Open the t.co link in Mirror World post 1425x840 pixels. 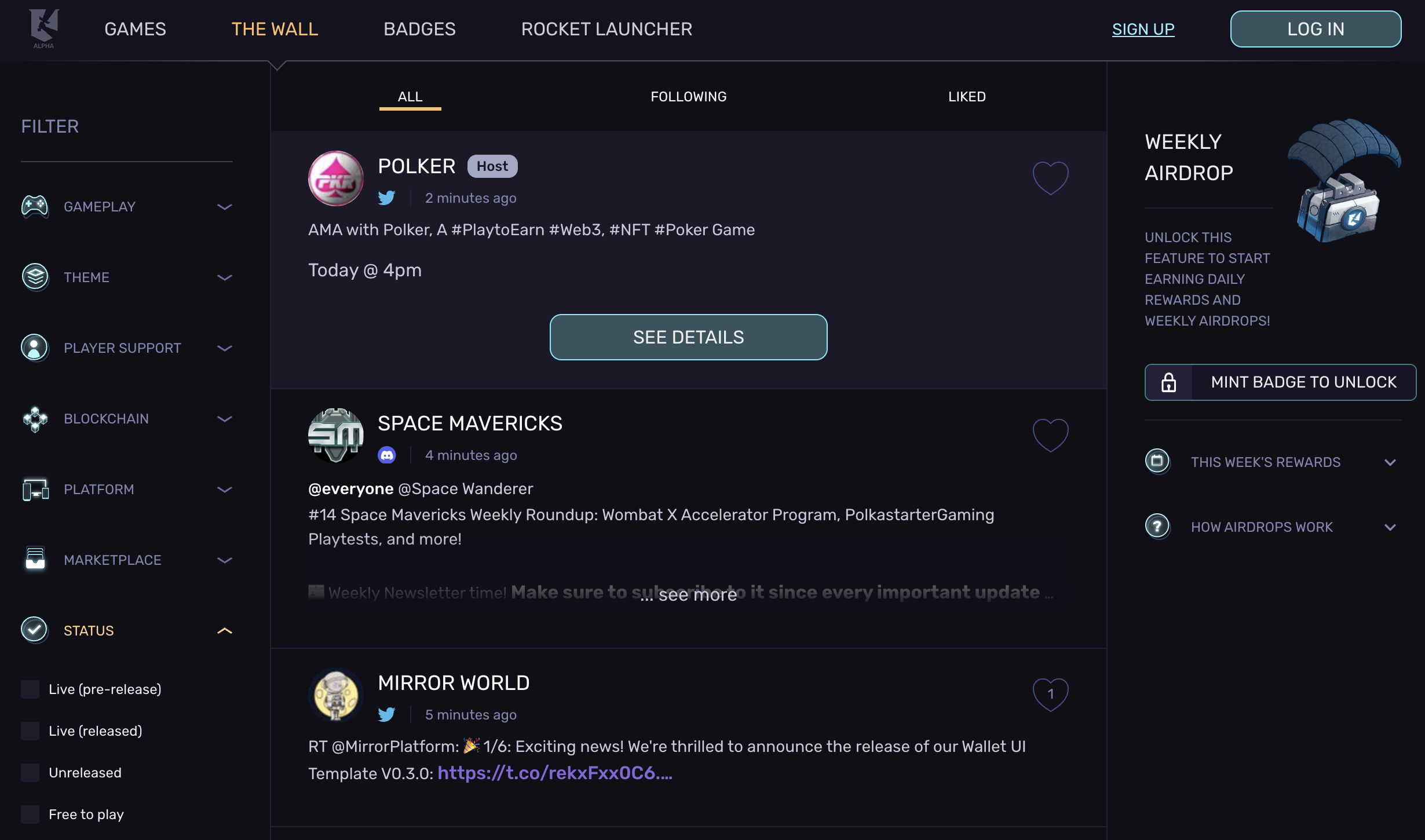click(555, 773)
